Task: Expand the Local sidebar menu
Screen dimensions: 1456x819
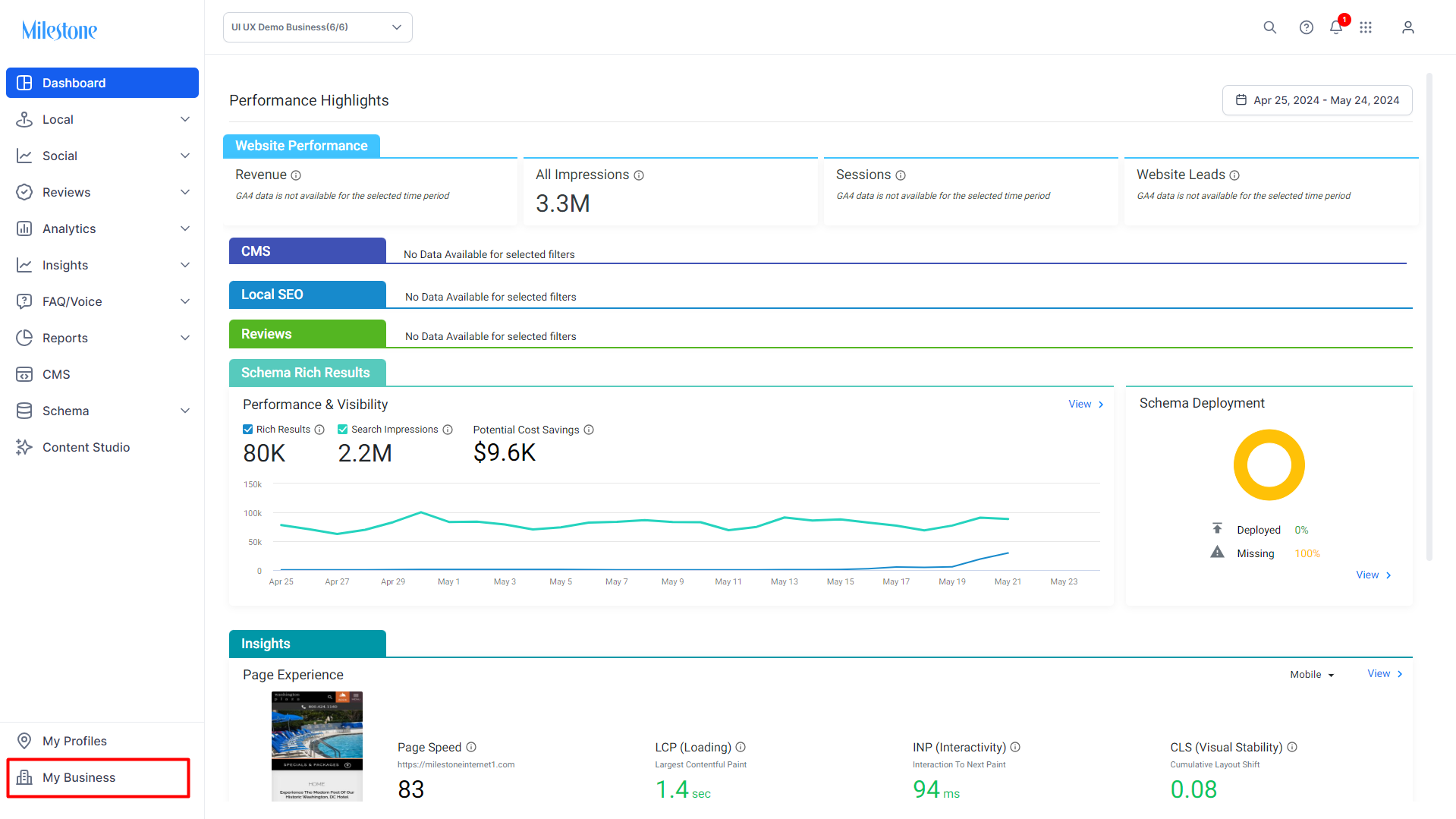Action: coord(102,119)
